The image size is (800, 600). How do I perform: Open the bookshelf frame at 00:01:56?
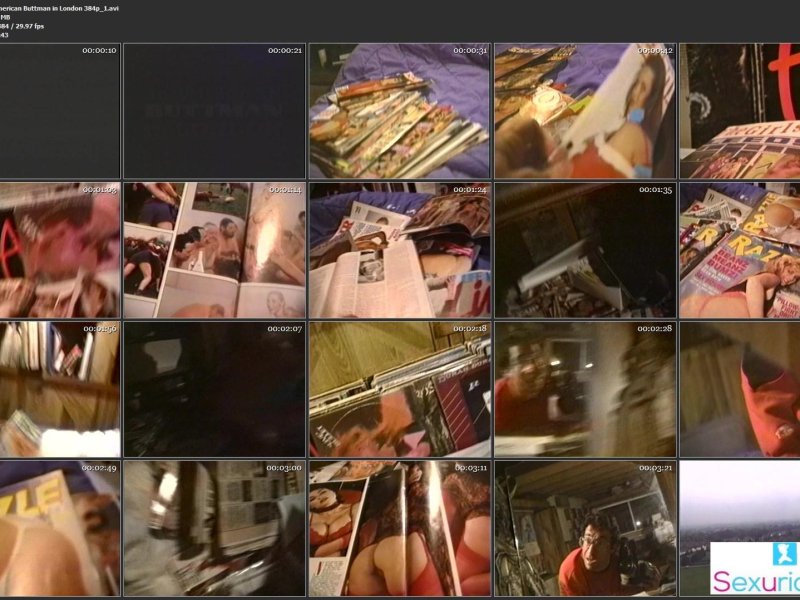60,389
